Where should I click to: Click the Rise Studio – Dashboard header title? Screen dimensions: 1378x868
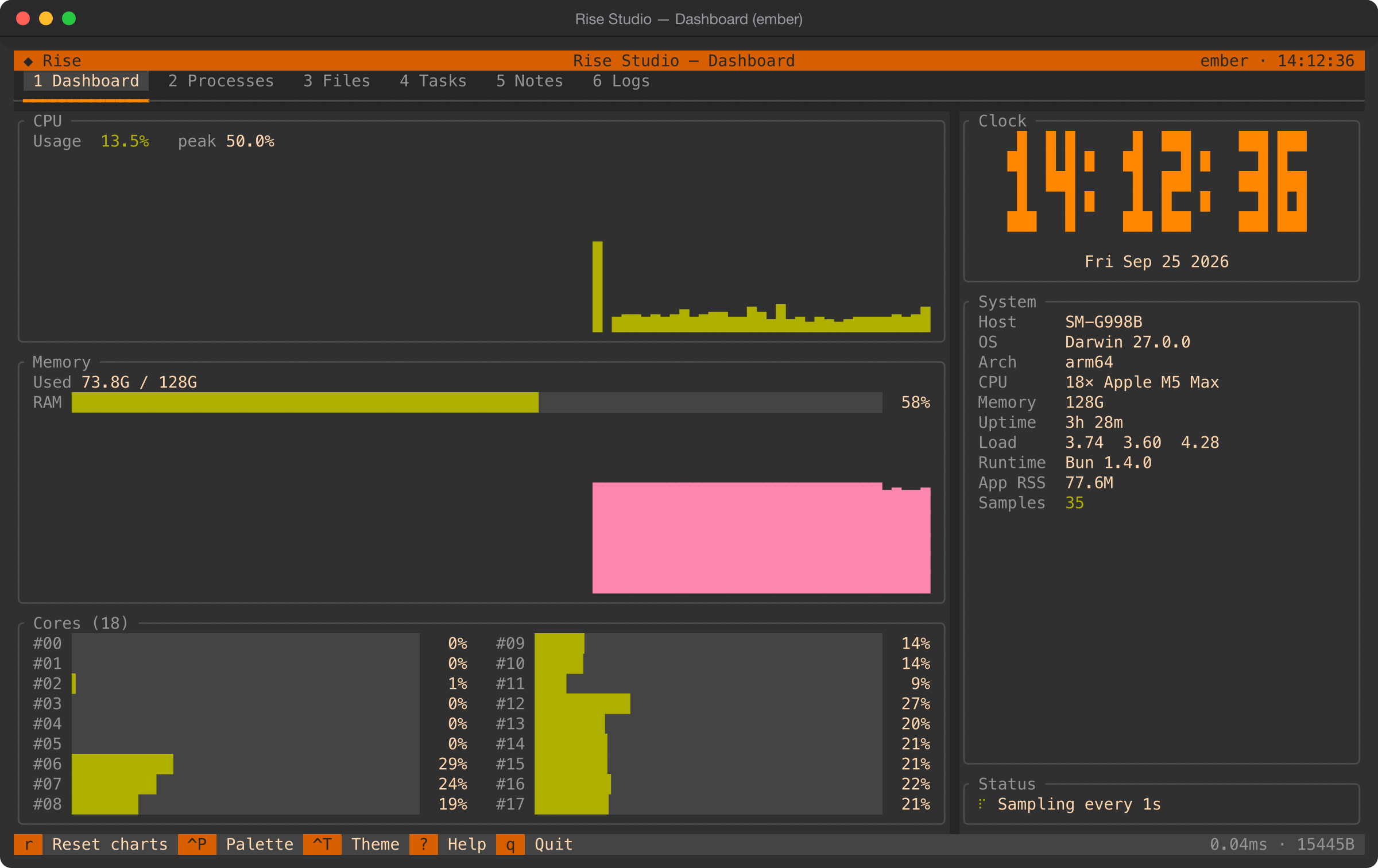pos(684,61)
